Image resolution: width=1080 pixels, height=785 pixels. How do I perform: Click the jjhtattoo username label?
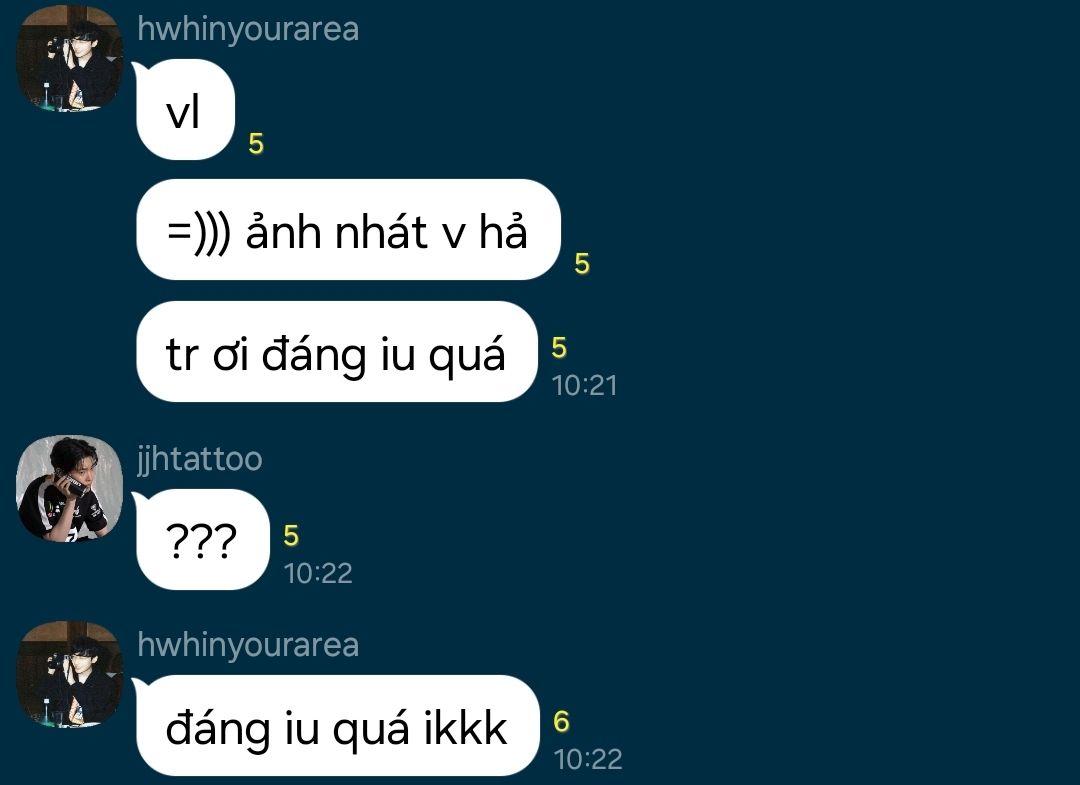click(200, 459)
